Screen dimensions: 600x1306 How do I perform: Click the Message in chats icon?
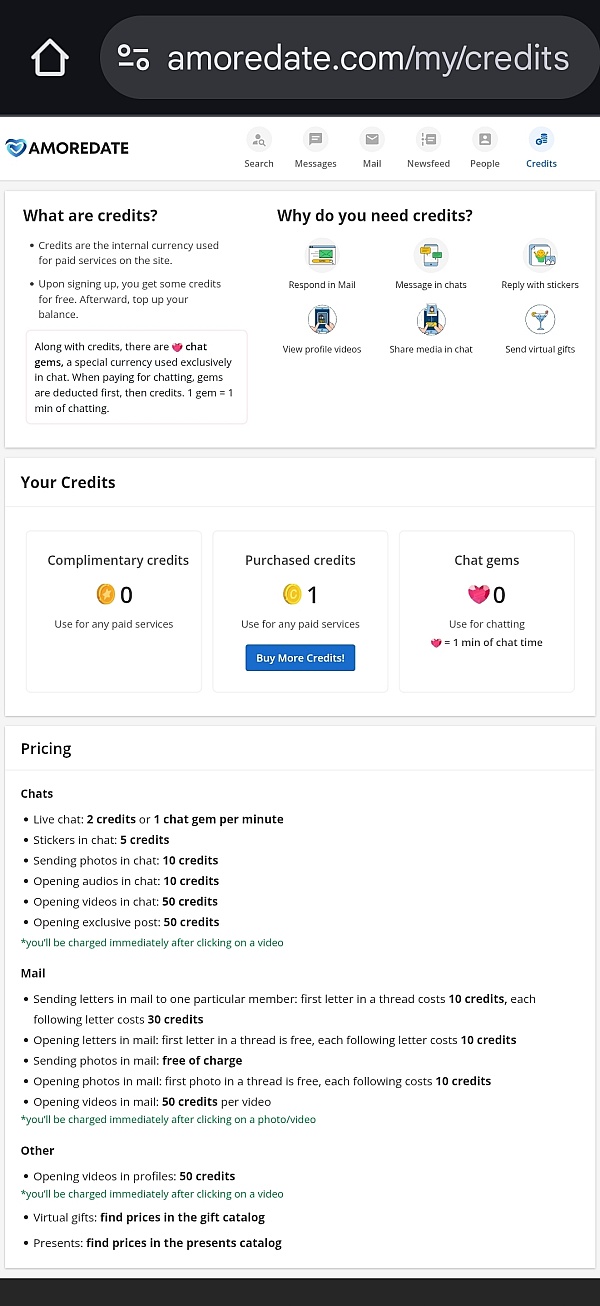[x=431, y=256]
